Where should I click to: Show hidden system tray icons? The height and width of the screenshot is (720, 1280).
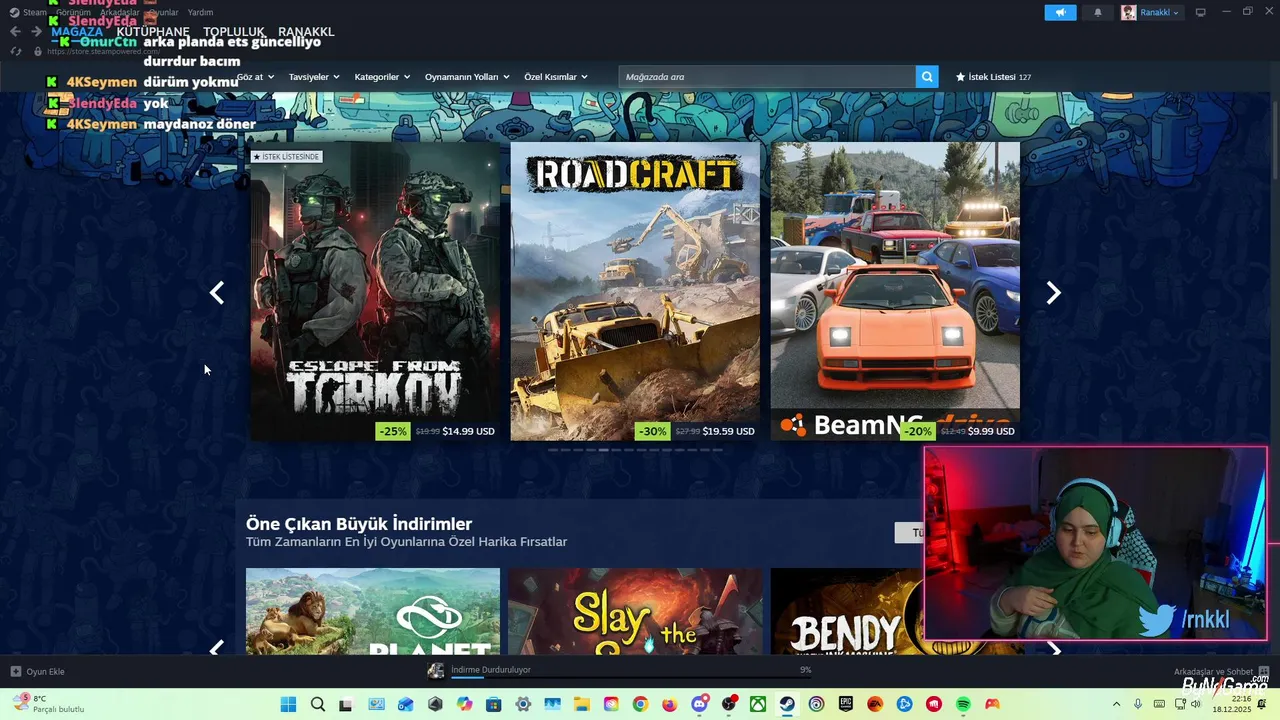tap(1116, 704)
